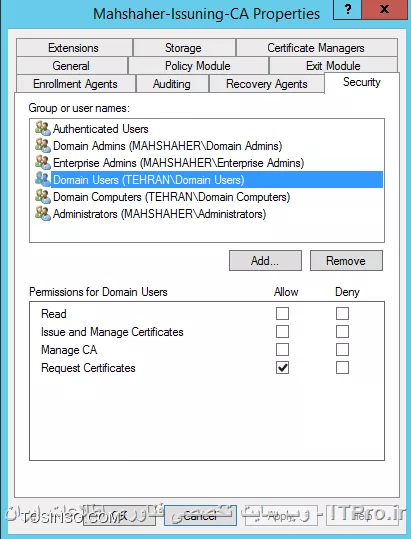
Task: Click the Authenticated Users group icon
Action: tap(43, 129)
